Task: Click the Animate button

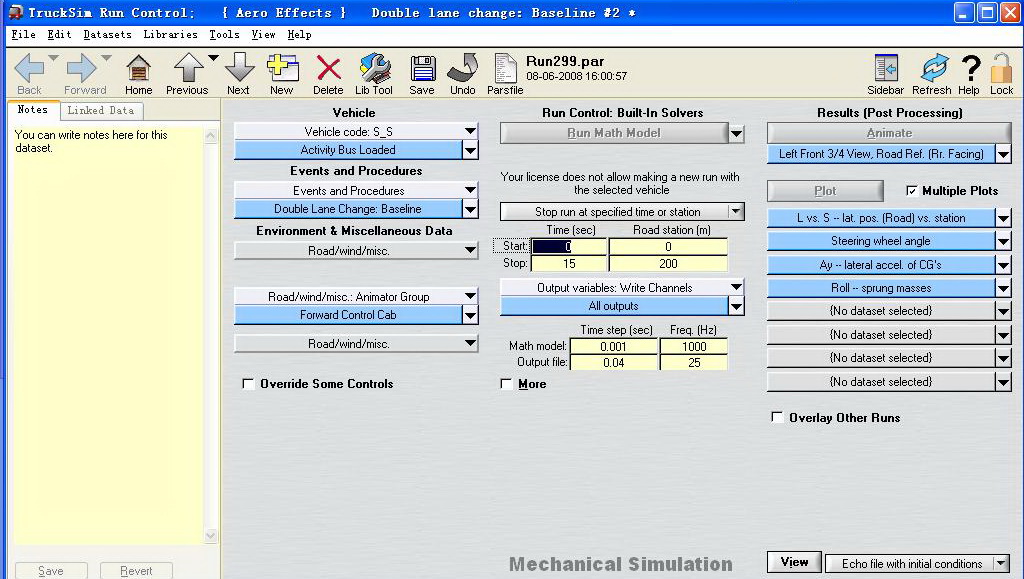Action: coord(889,133)
